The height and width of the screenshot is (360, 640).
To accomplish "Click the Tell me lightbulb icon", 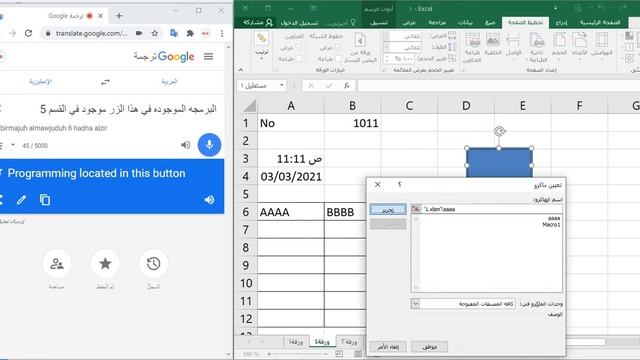I will tap(353, 23).
